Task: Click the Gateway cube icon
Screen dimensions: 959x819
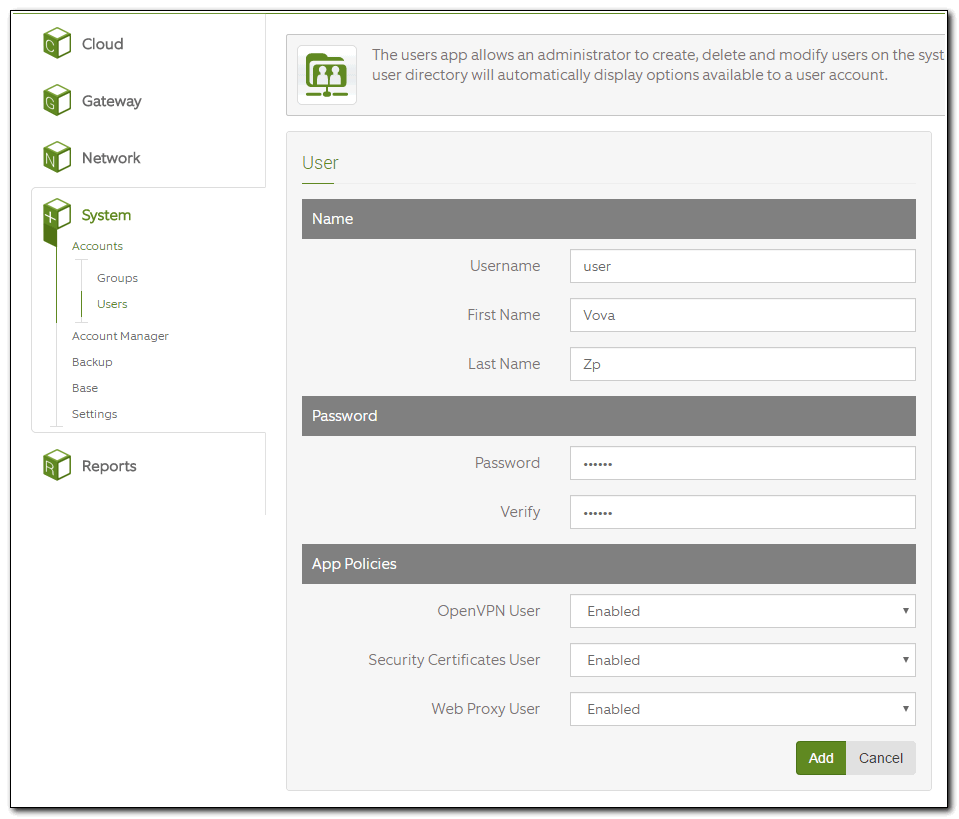Action: (57, 100)
